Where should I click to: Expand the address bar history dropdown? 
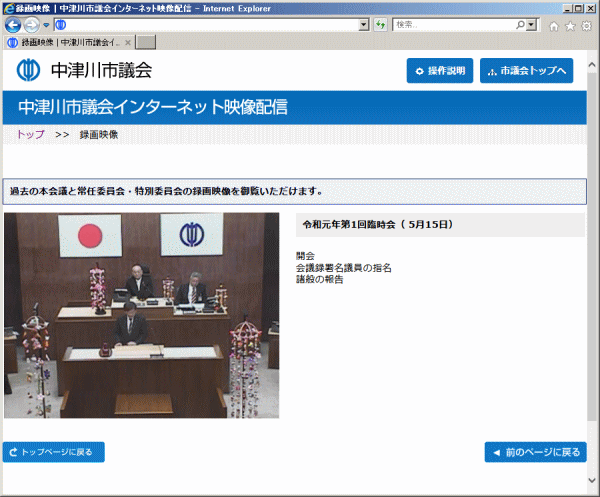pyautogui.click(x=364, y=25)
